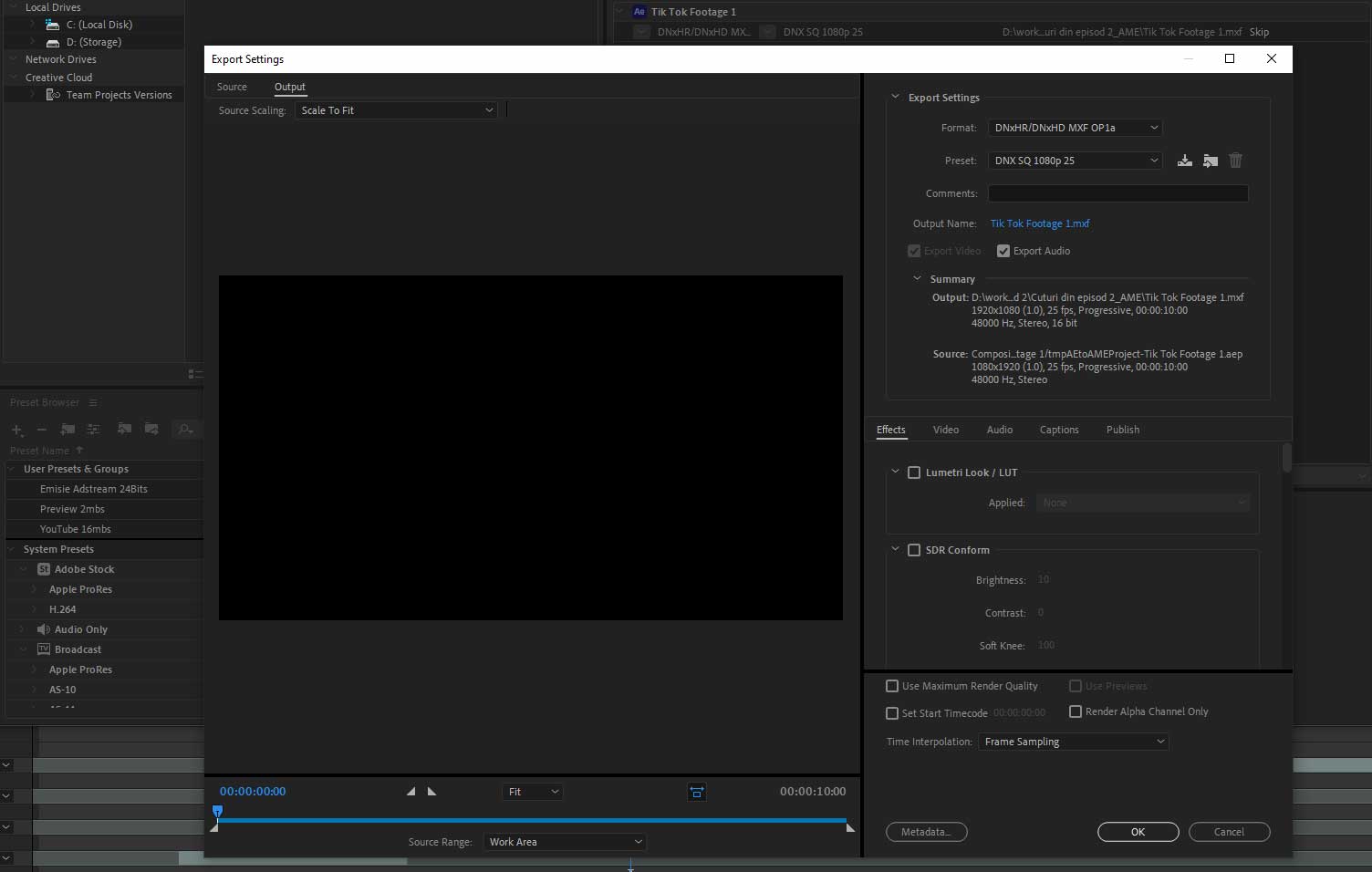Click the Preset Settings icon in Preset Browser

pos(93,429)
